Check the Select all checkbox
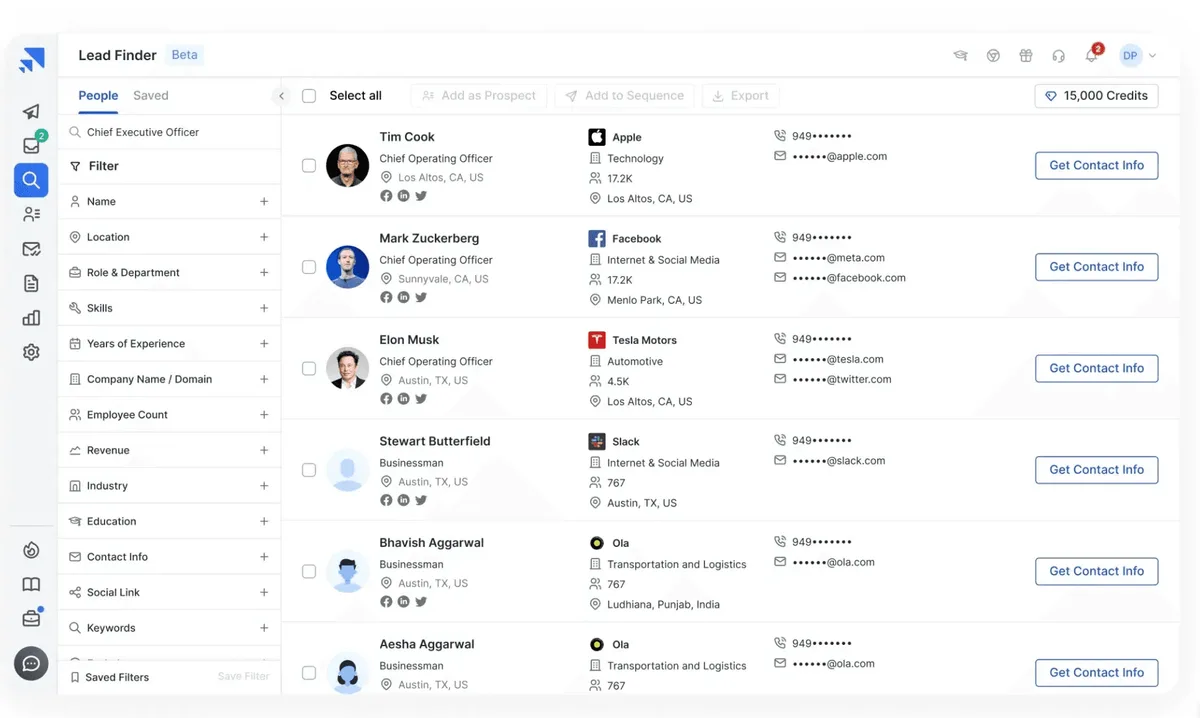 pos(309,96)
